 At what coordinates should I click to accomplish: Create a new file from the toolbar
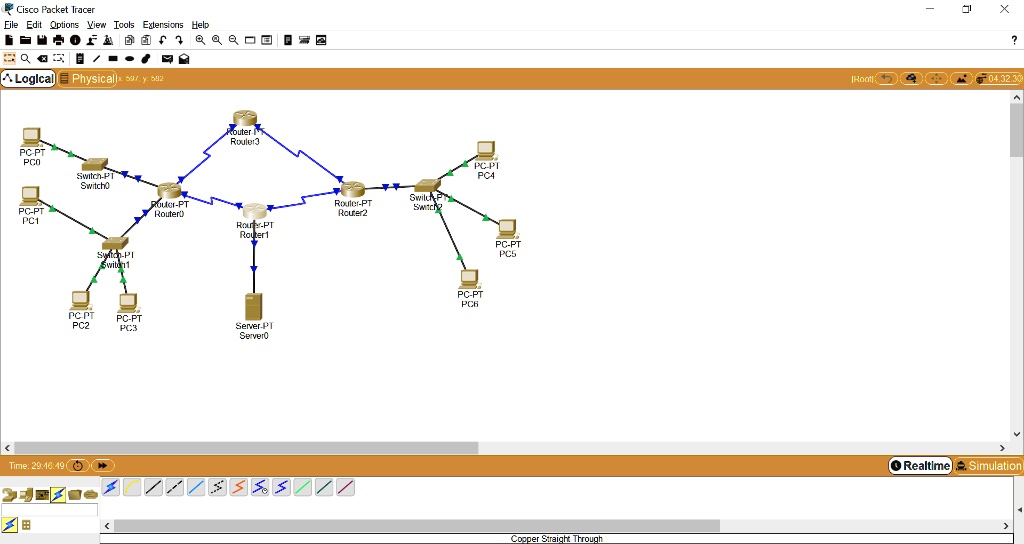(x=9, y=40)
